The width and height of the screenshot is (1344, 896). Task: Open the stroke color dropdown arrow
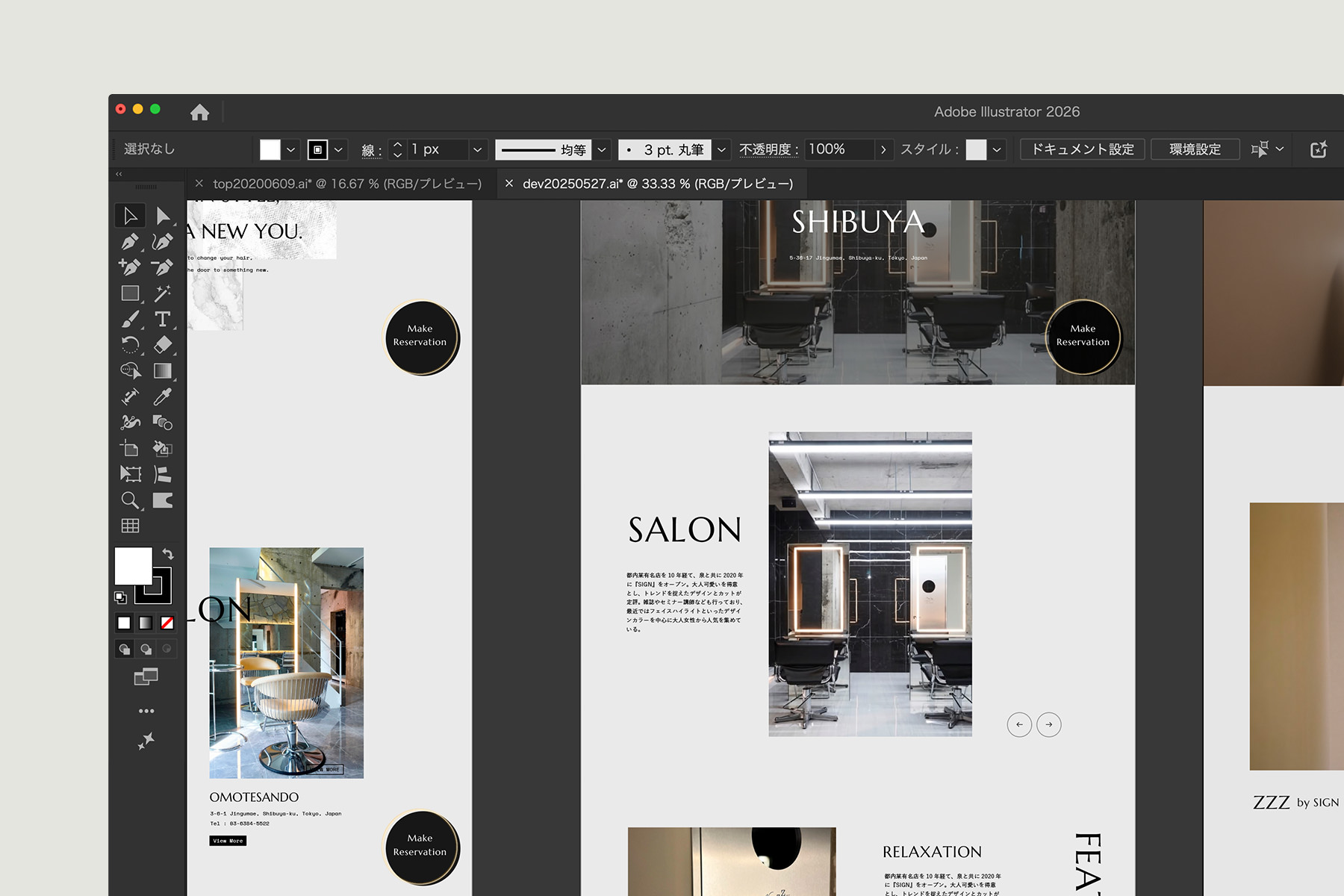pos(338,149)
